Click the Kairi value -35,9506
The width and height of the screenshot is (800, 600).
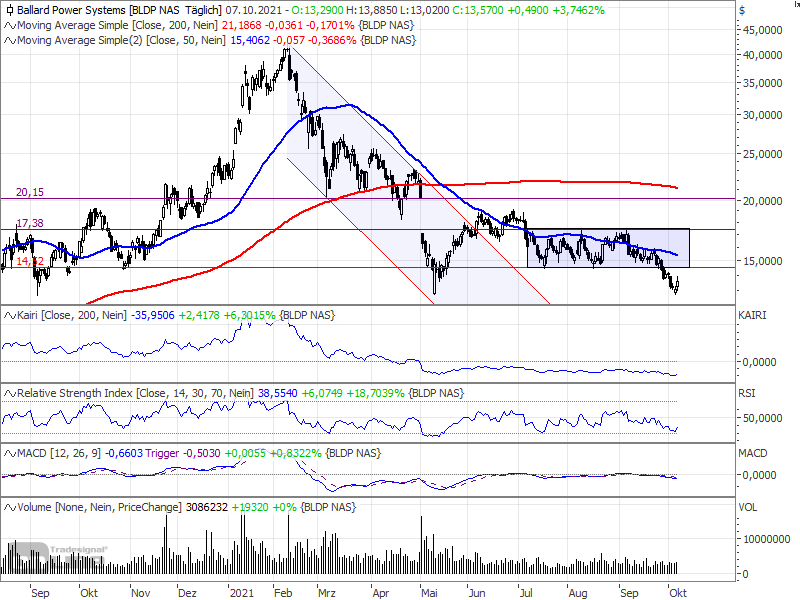coord(153,315)
